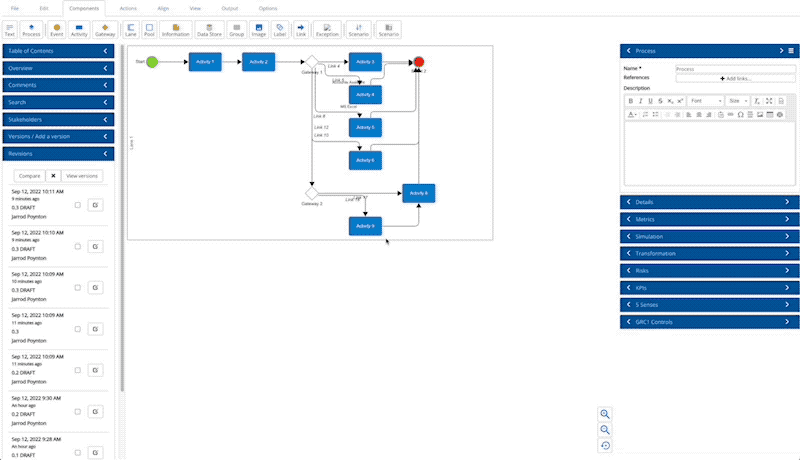Expand the Stakeholders sidebar section

tap(58, 119)
